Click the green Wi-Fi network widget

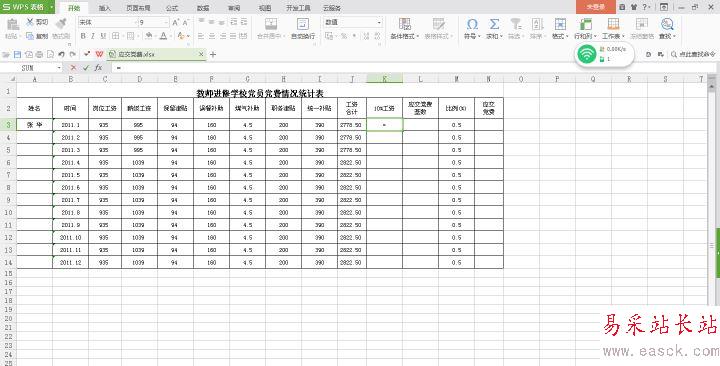[586, 55]
